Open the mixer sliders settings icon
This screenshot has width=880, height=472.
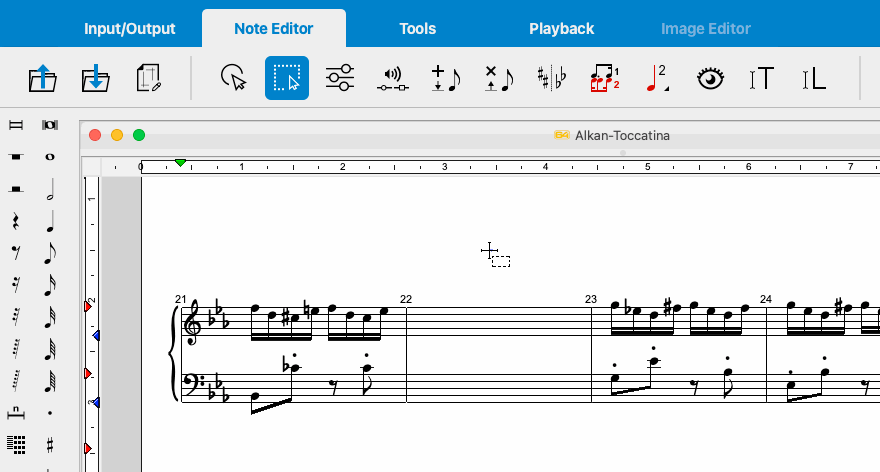(x=340, y=78)
